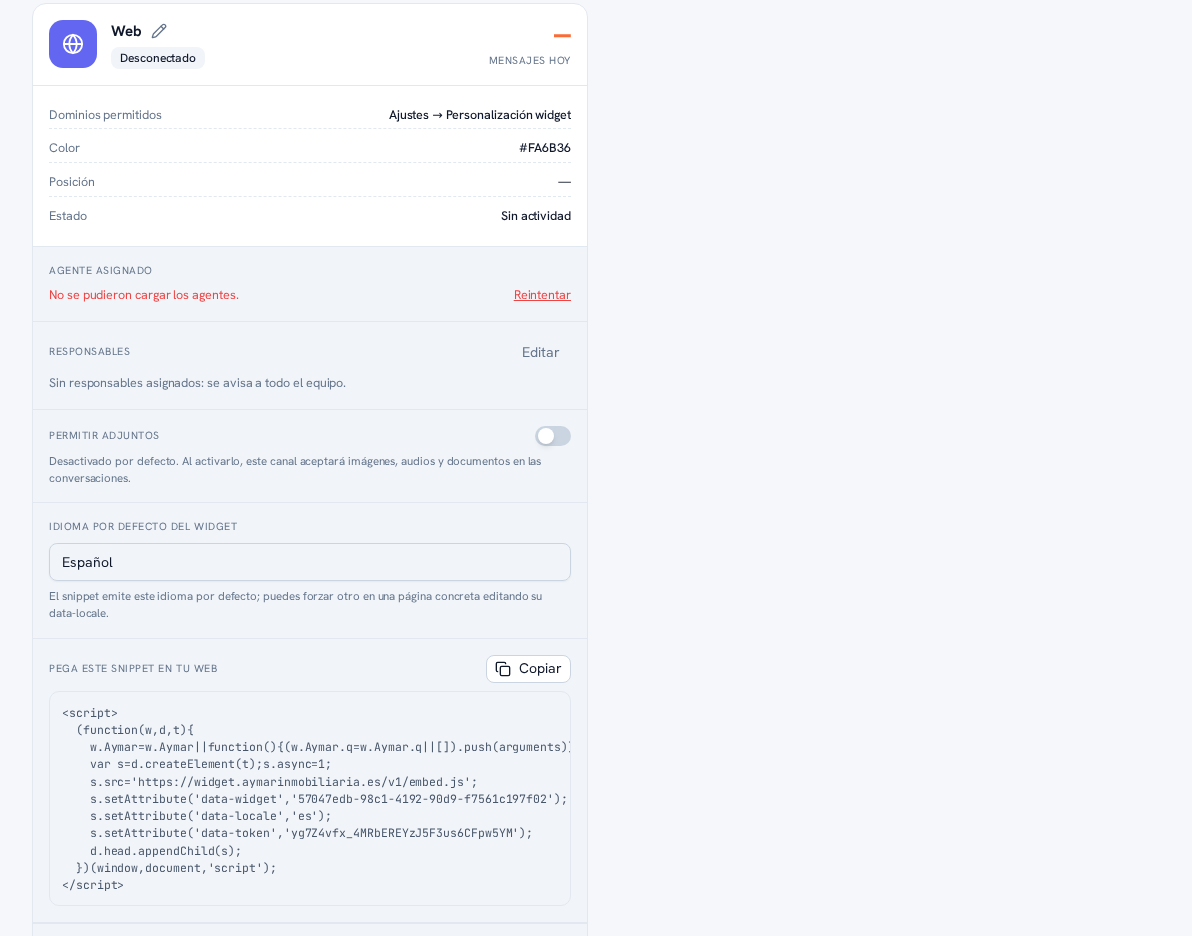Copy the snippet with the Copiar button
Viewport: 1192px width, 936px height.
coord(528,669)
